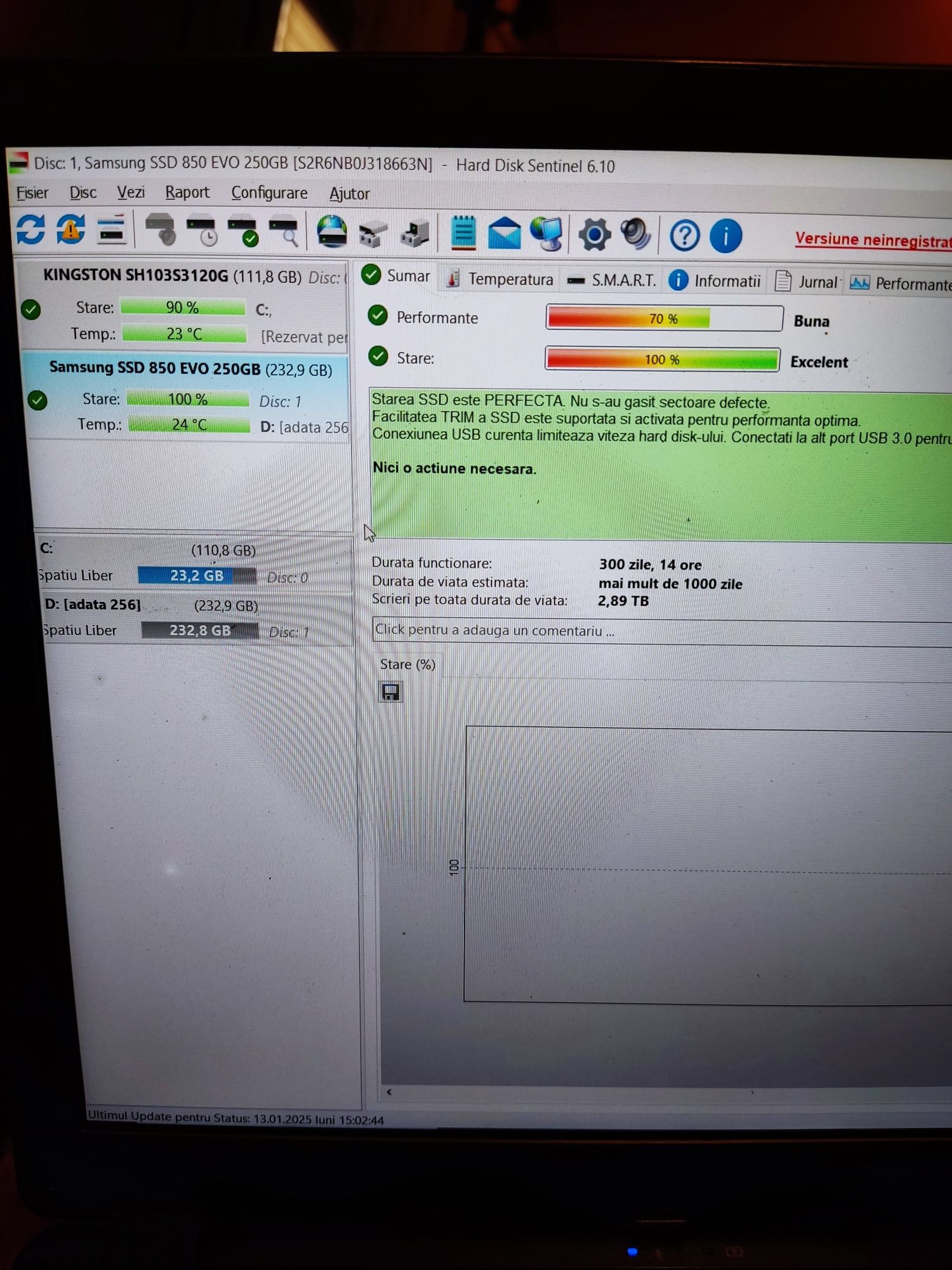Select the D: [adata 256] partition row
The width and height of the screenshot is (952, 1270).
tap(197, 619)
